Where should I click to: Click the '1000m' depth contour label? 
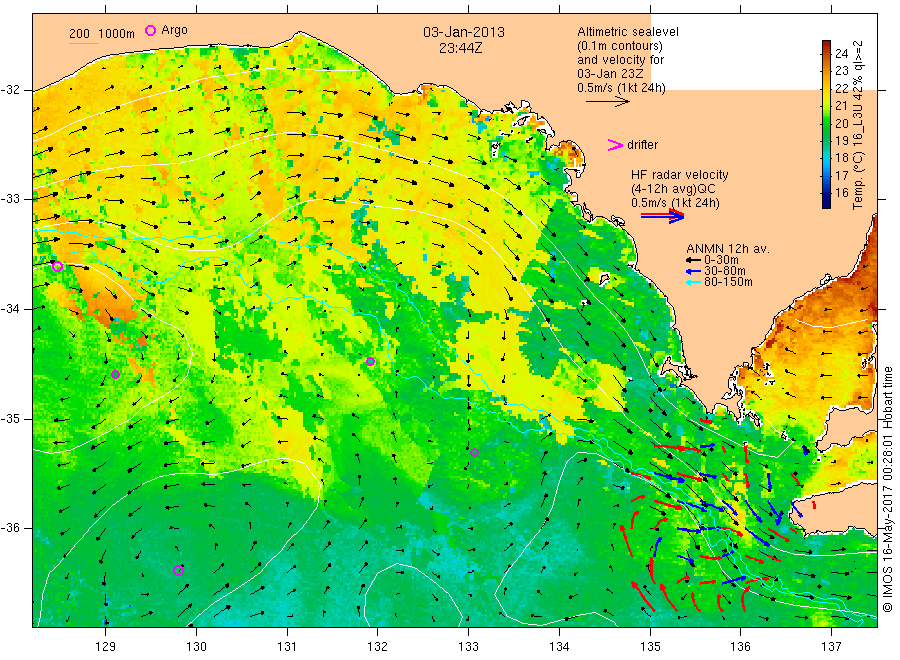117,34
